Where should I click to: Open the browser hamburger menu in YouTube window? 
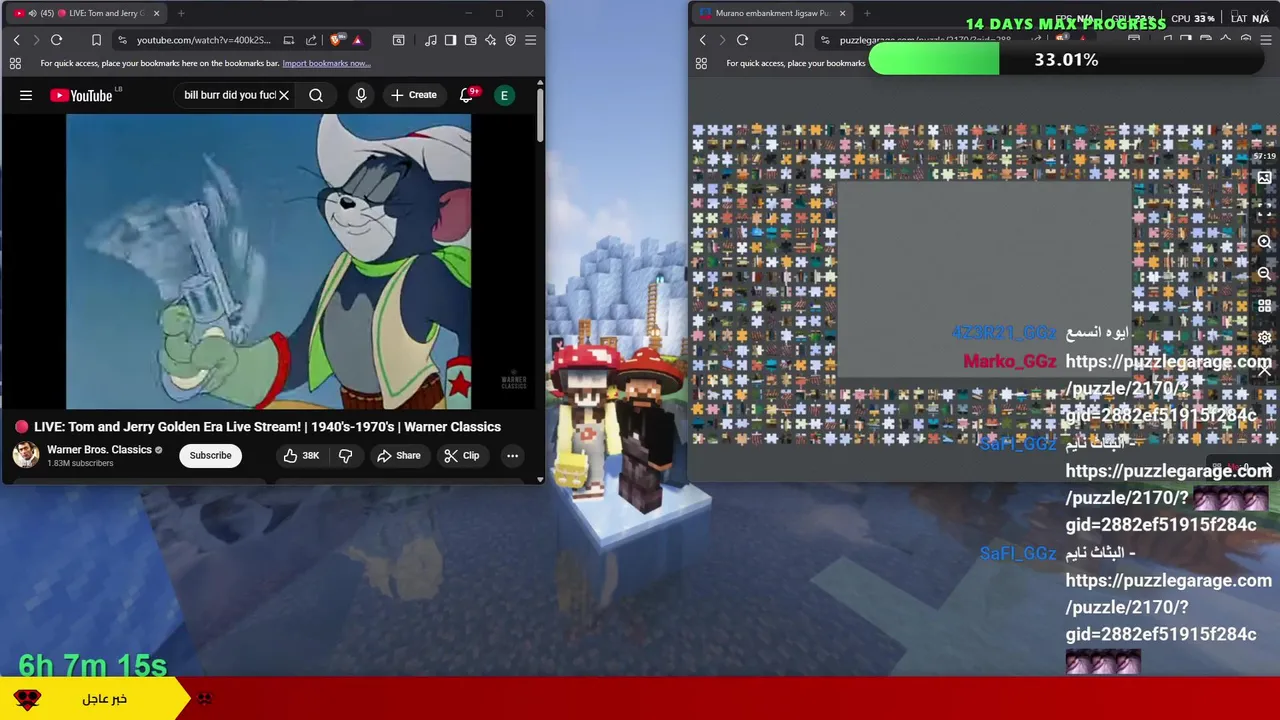pos(531,40)
